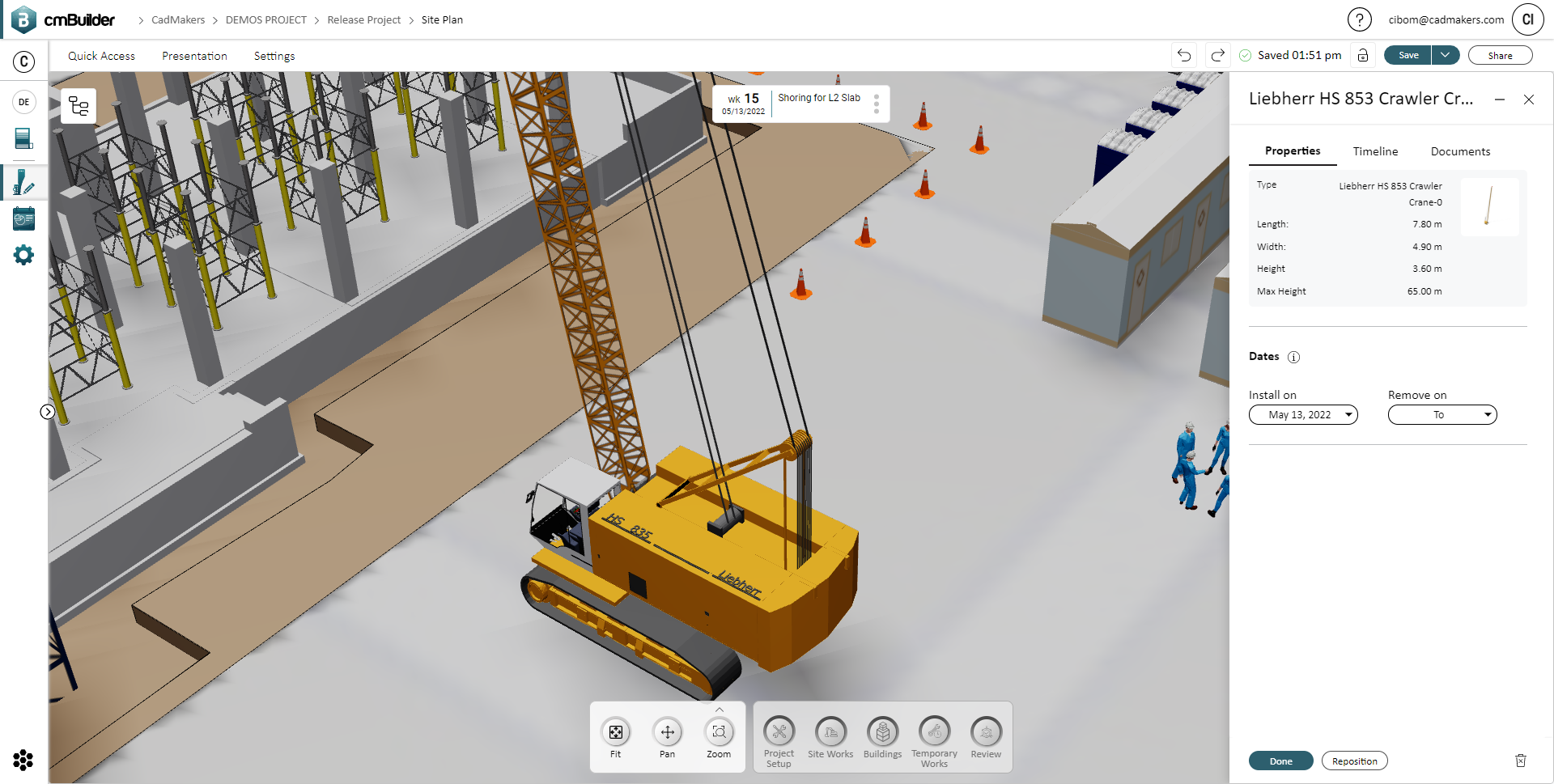Open the help question mark icon
The width and height of the screenshot is (1554, 784).
pyautogui.click(x=1360, y=19)
